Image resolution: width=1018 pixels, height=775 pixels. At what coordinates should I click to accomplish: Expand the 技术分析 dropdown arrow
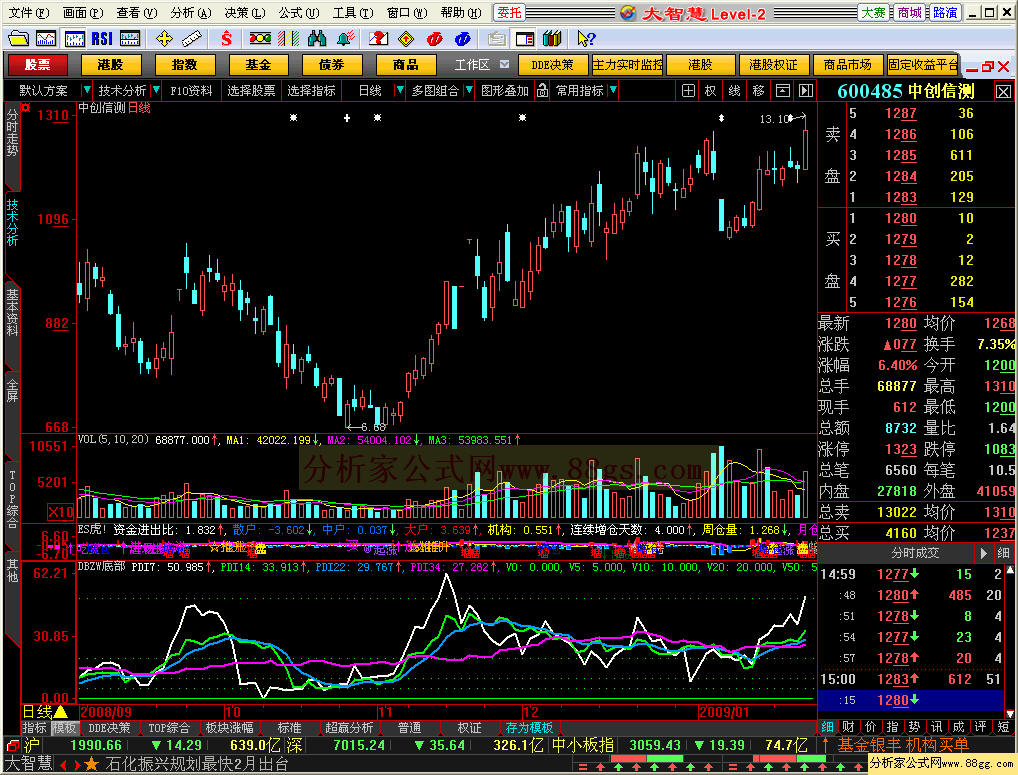coord(156,90)
